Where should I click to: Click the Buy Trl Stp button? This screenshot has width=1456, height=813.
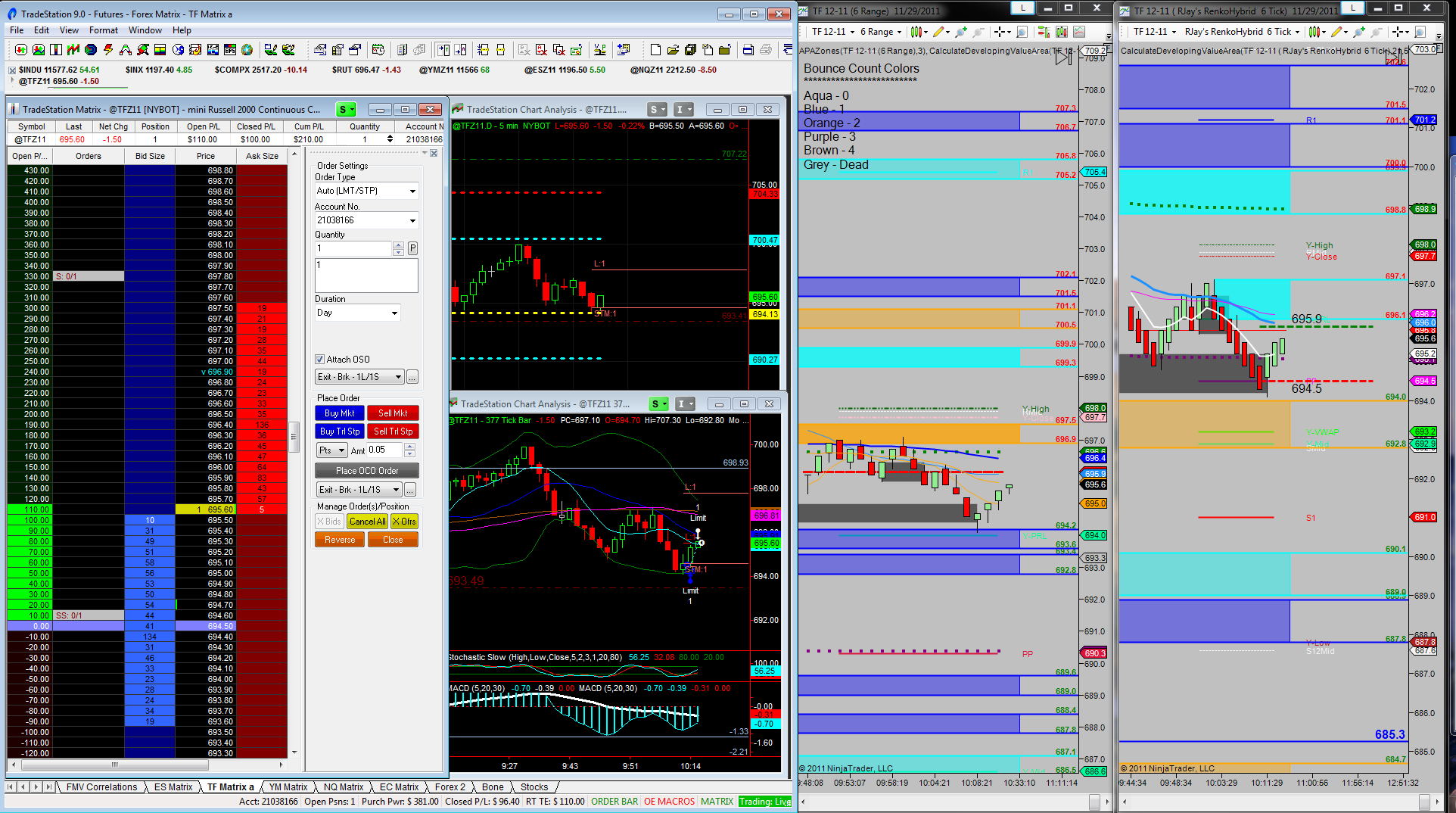point(339,431)
